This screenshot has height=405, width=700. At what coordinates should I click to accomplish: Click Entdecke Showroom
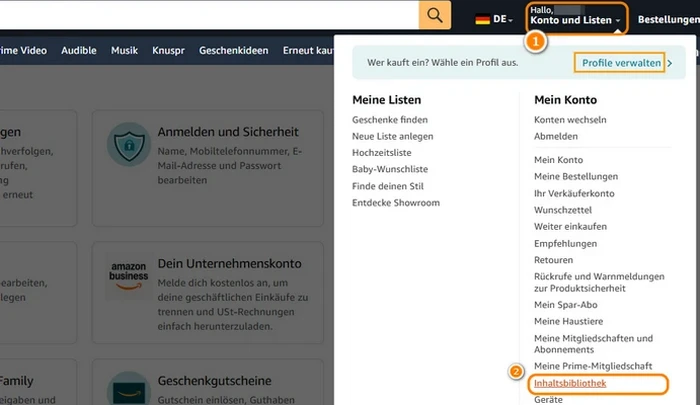(396, 203)
